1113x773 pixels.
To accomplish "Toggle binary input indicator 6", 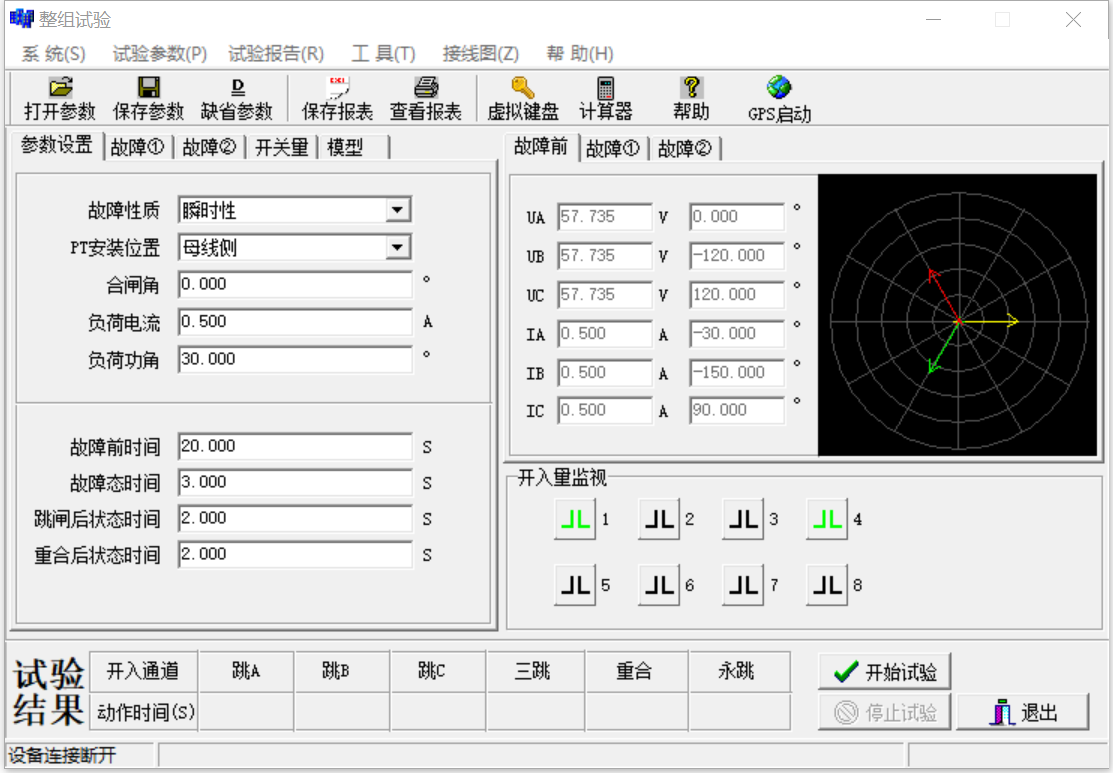I will coord(658,585).
